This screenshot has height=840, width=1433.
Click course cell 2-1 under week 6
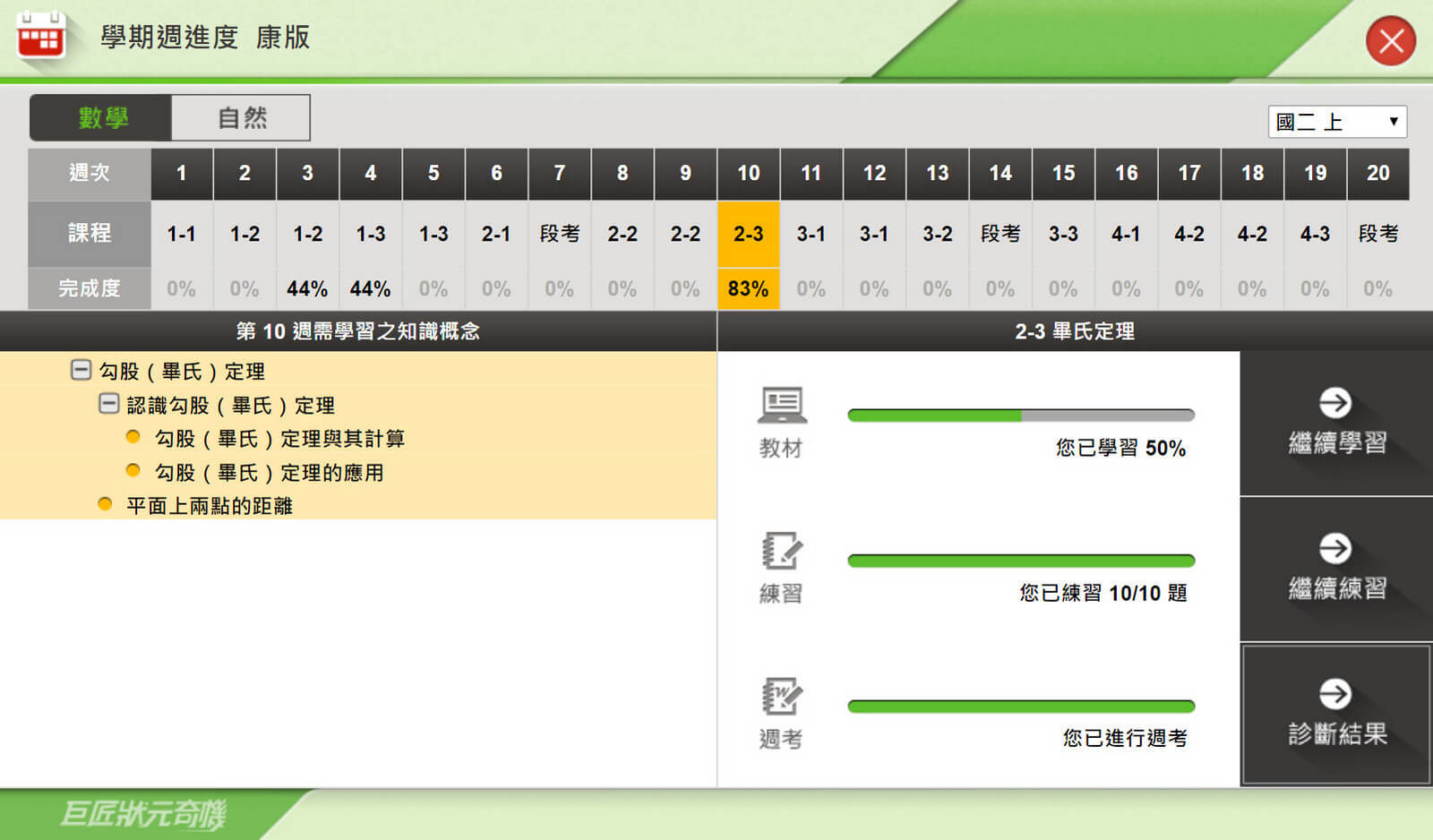[x=496, y=234]
